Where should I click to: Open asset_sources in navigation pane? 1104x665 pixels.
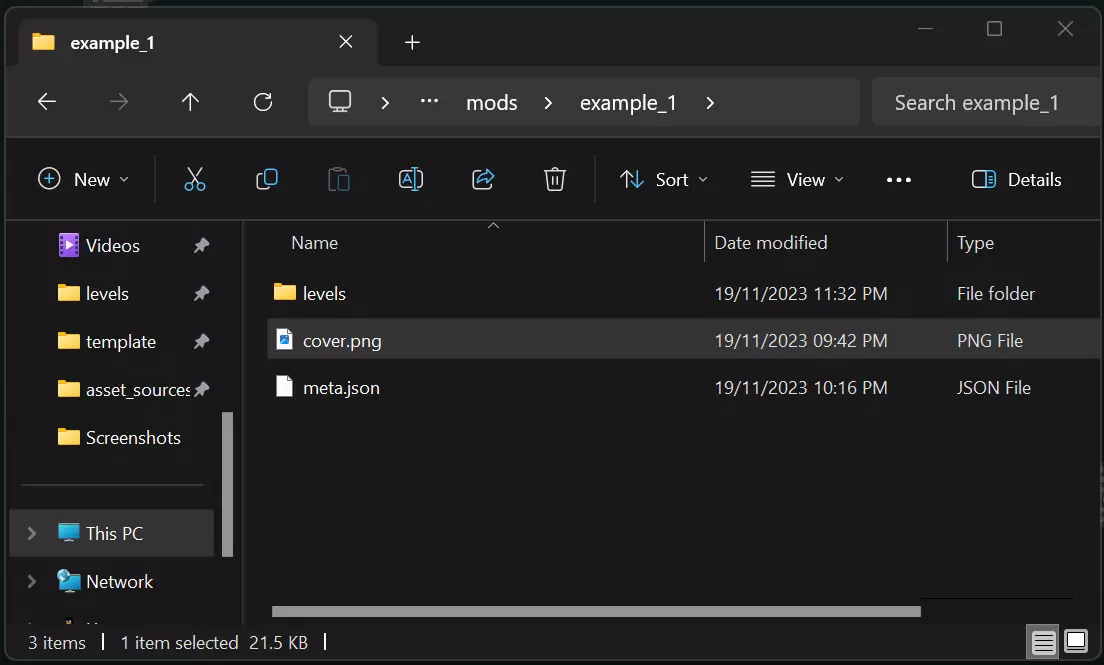pos(137,390)
